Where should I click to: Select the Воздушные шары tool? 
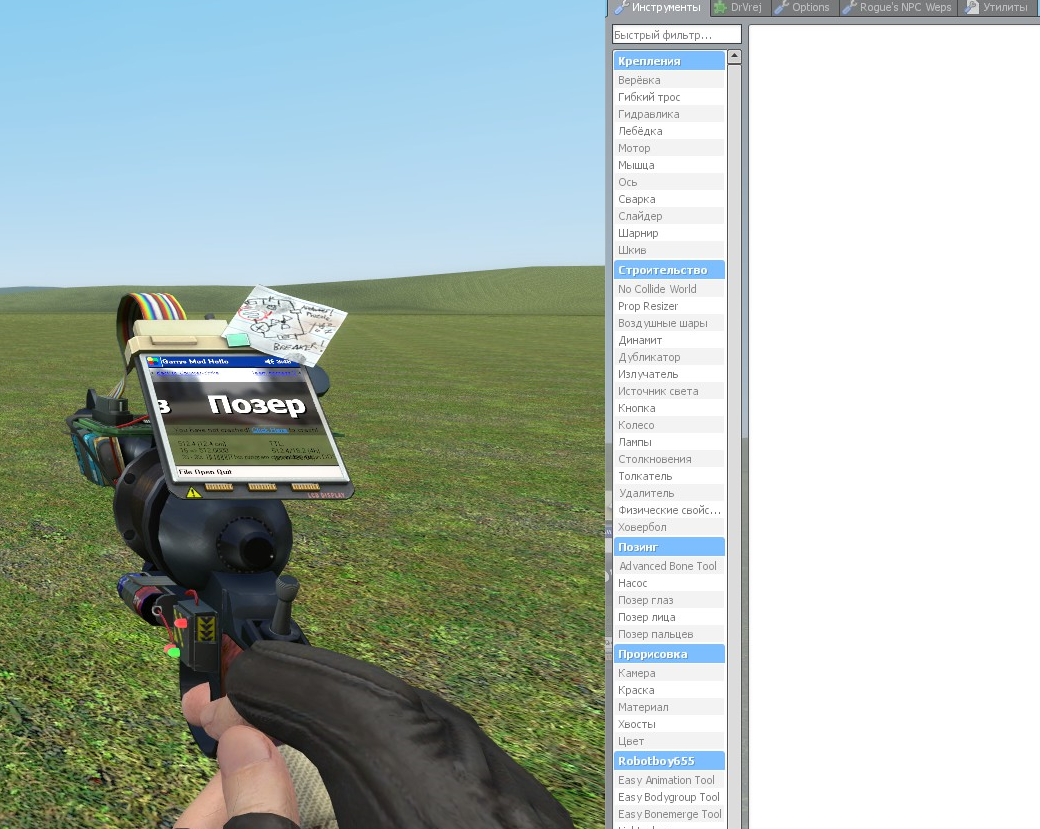[x=669, y=323]
